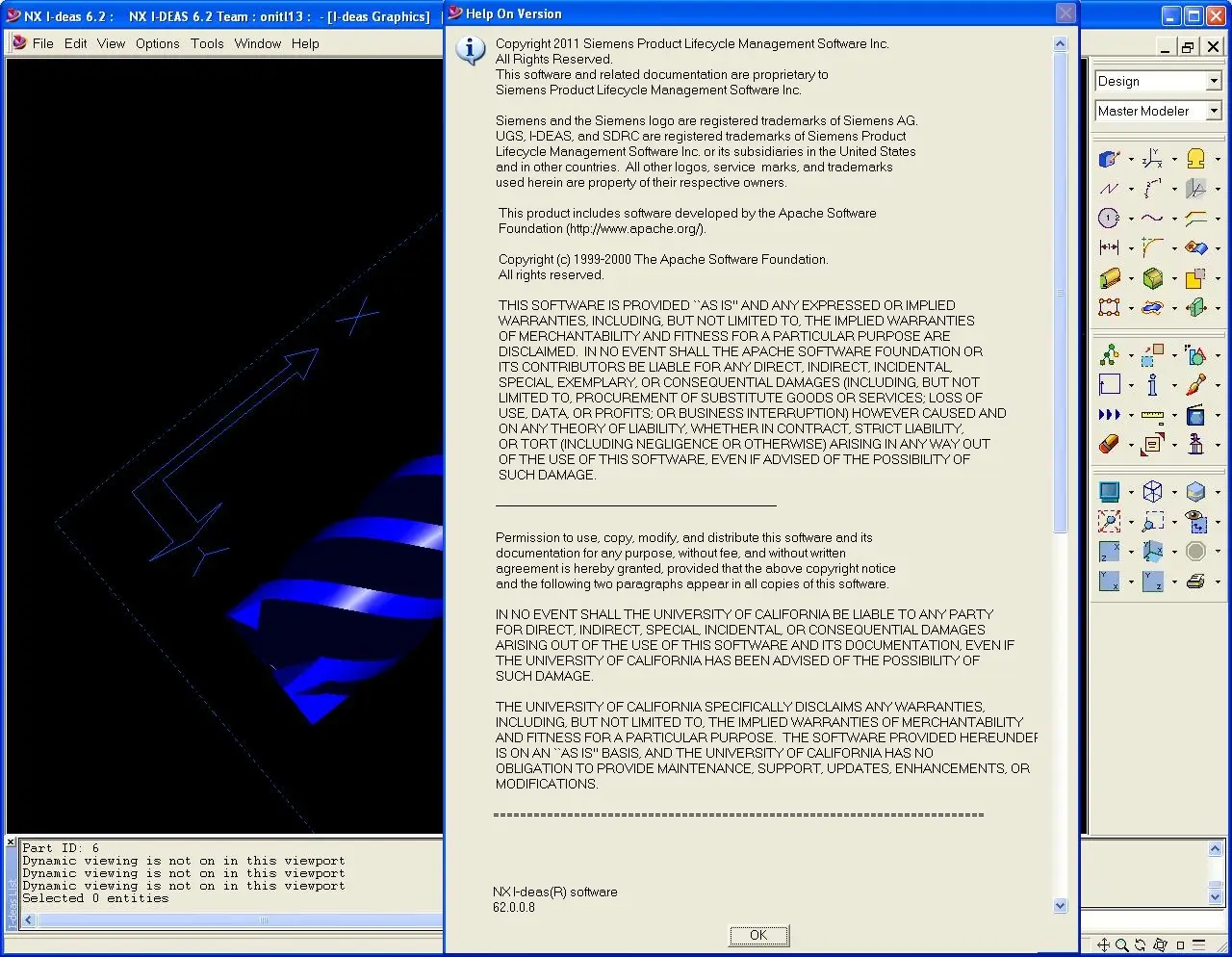Click the yellow Boolean cut icon
This screenshot has width=1232, height=957.
pos(1195,278)
